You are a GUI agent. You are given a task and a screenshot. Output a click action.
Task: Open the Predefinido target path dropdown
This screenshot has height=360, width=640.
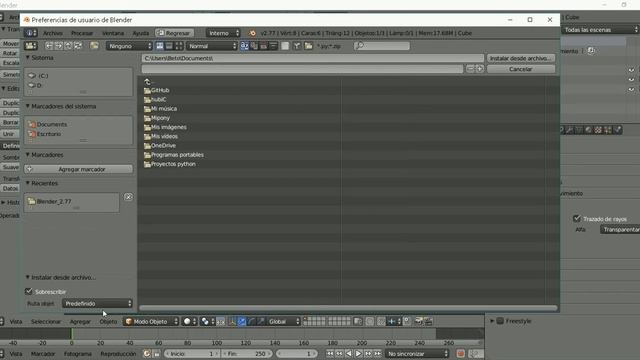pyautogui.click(x=97, y=303)
